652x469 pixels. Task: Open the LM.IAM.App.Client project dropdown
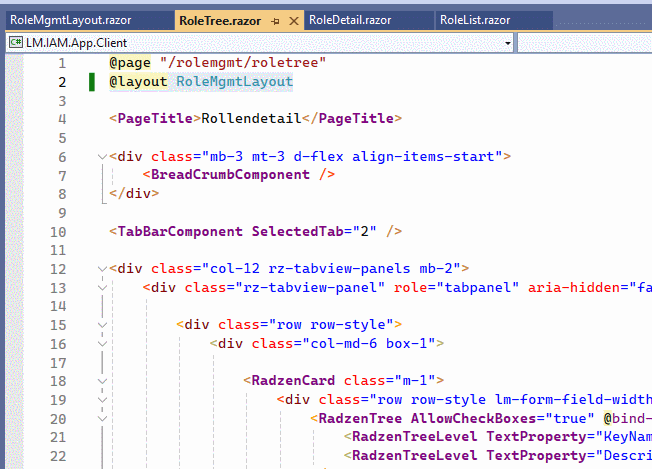508,43
